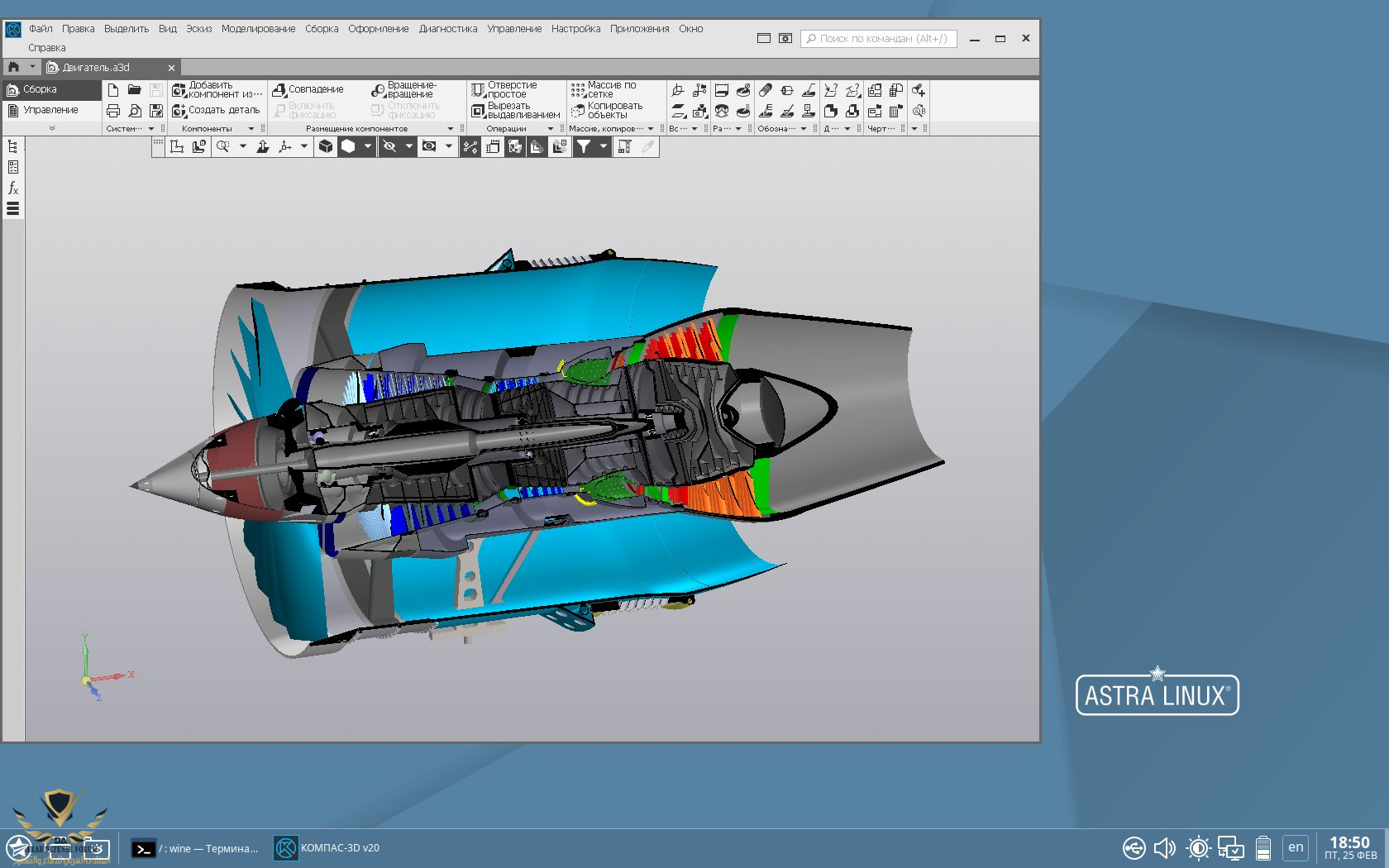Select the Совпадение mate tool
The width and height of the screenshot is (1389, 868).
tap(308, 89)
